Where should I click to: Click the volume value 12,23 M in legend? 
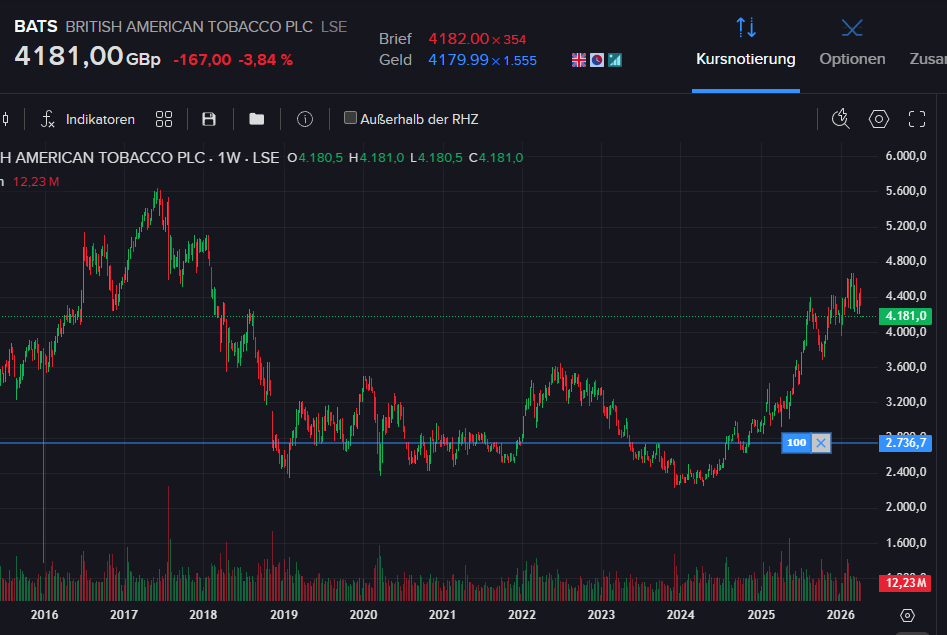coord(36,182)
